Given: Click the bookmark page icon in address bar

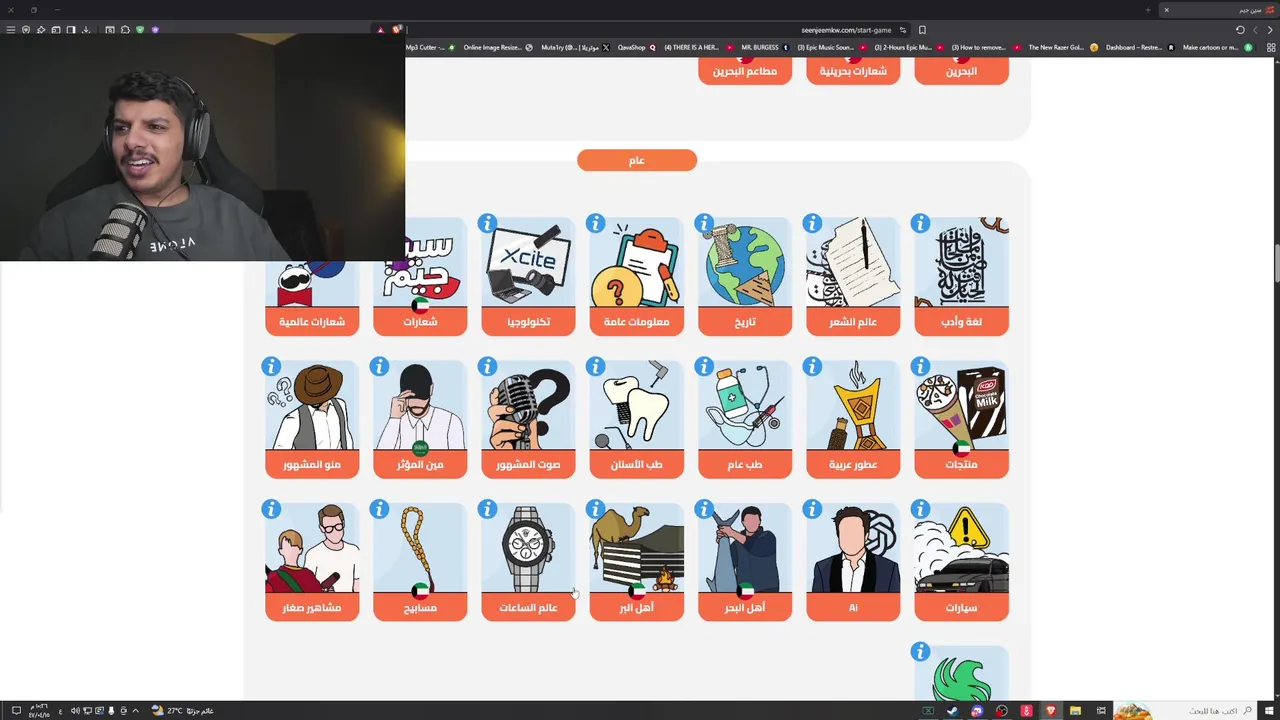Looking at the screenshot, I should (x=922, y=30).
